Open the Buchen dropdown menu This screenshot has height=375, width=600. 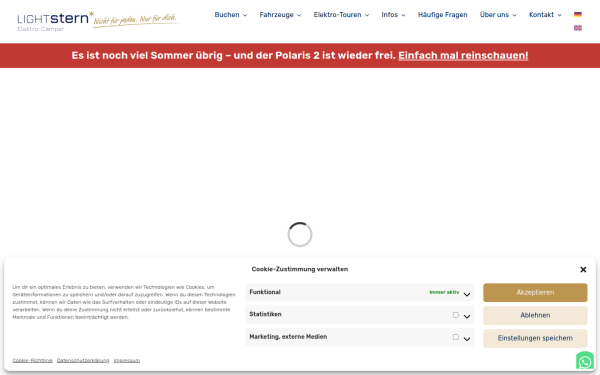(x=231, y=15)
